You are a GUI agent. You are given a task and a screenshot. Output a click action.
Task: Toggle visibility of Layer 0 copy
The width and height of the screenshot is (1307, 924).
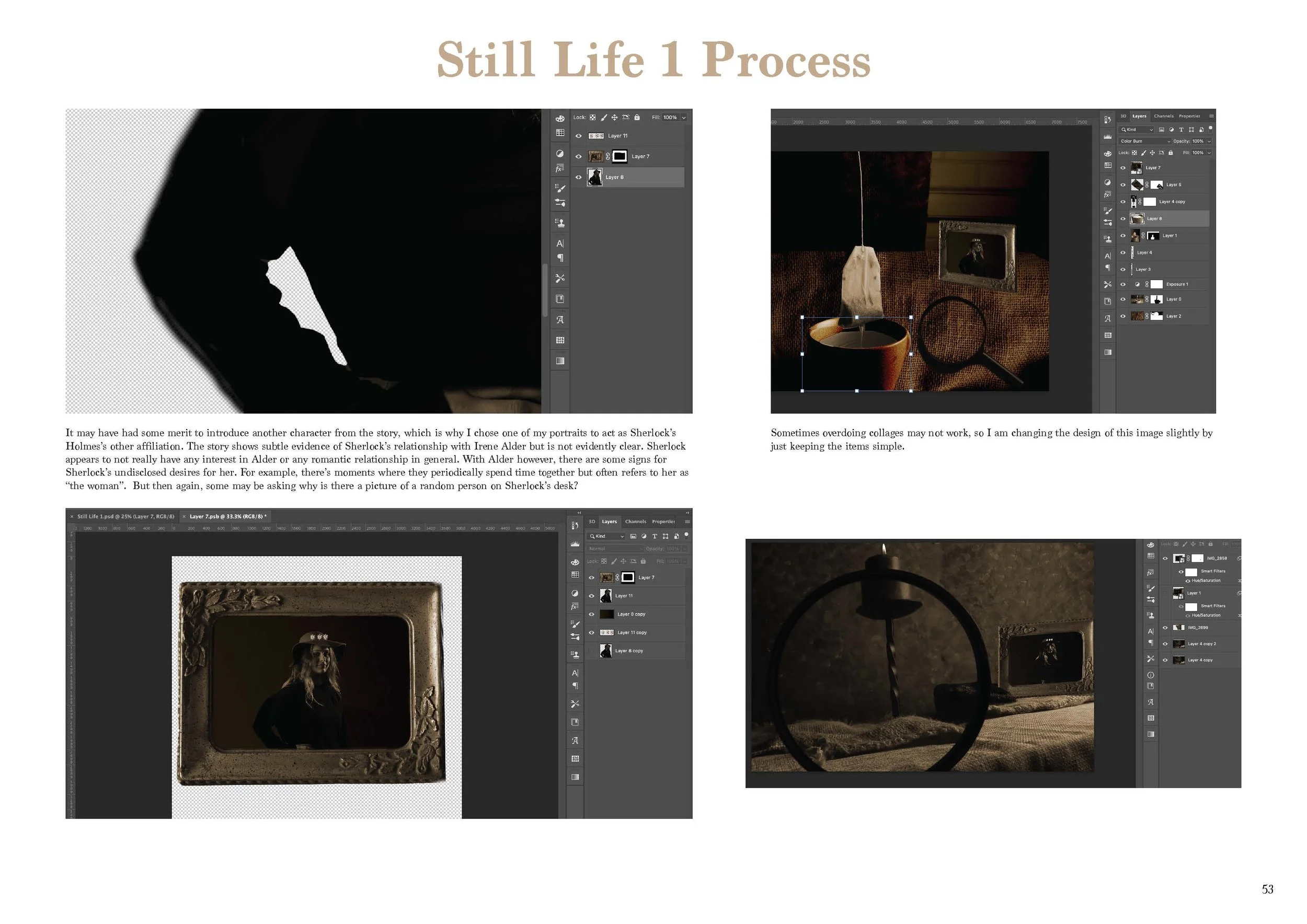tap(591, 615)
